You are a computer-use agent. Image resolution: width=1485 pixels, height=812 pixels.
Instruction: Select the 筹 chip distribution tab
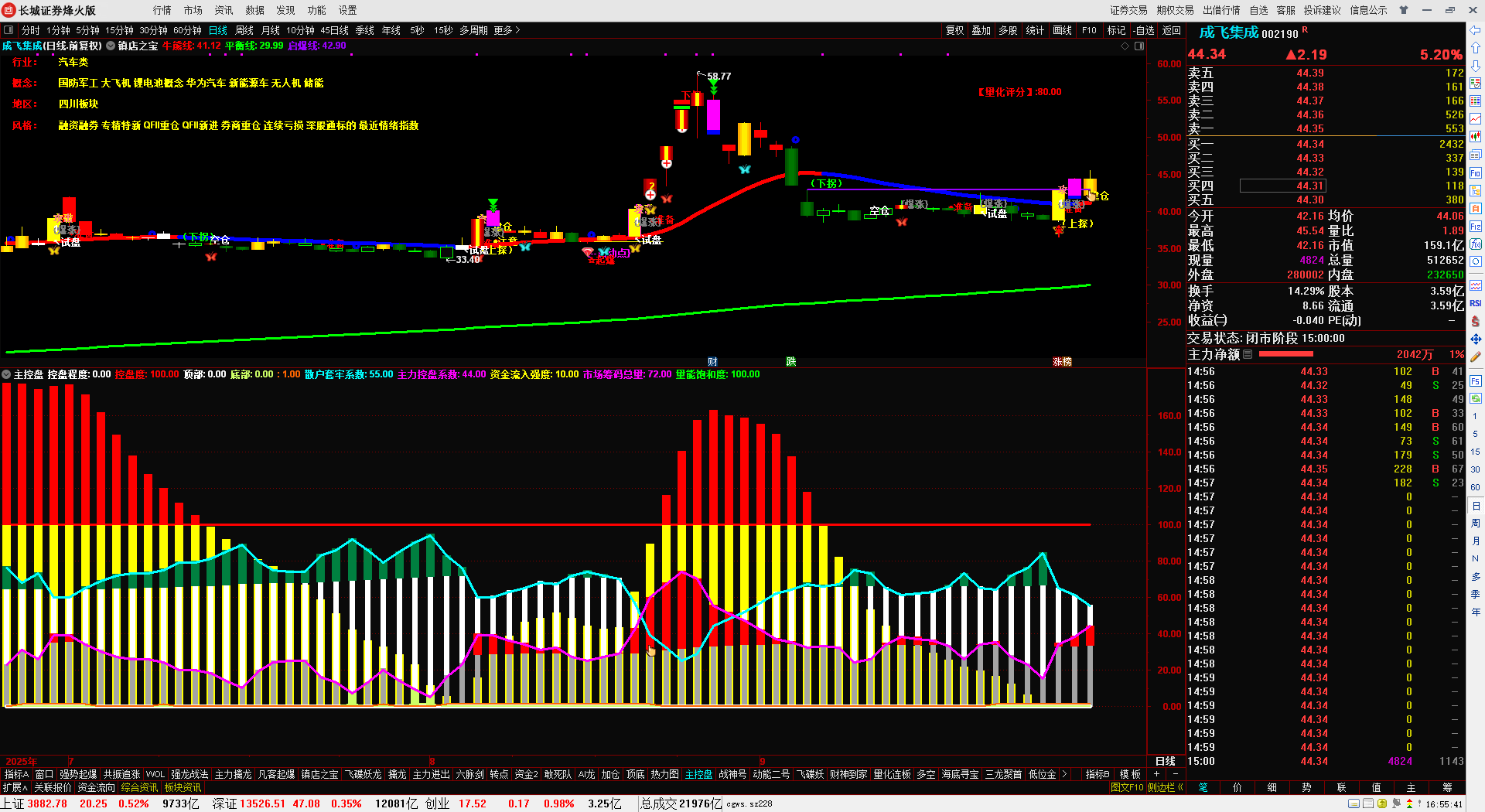pos(1447,788)
